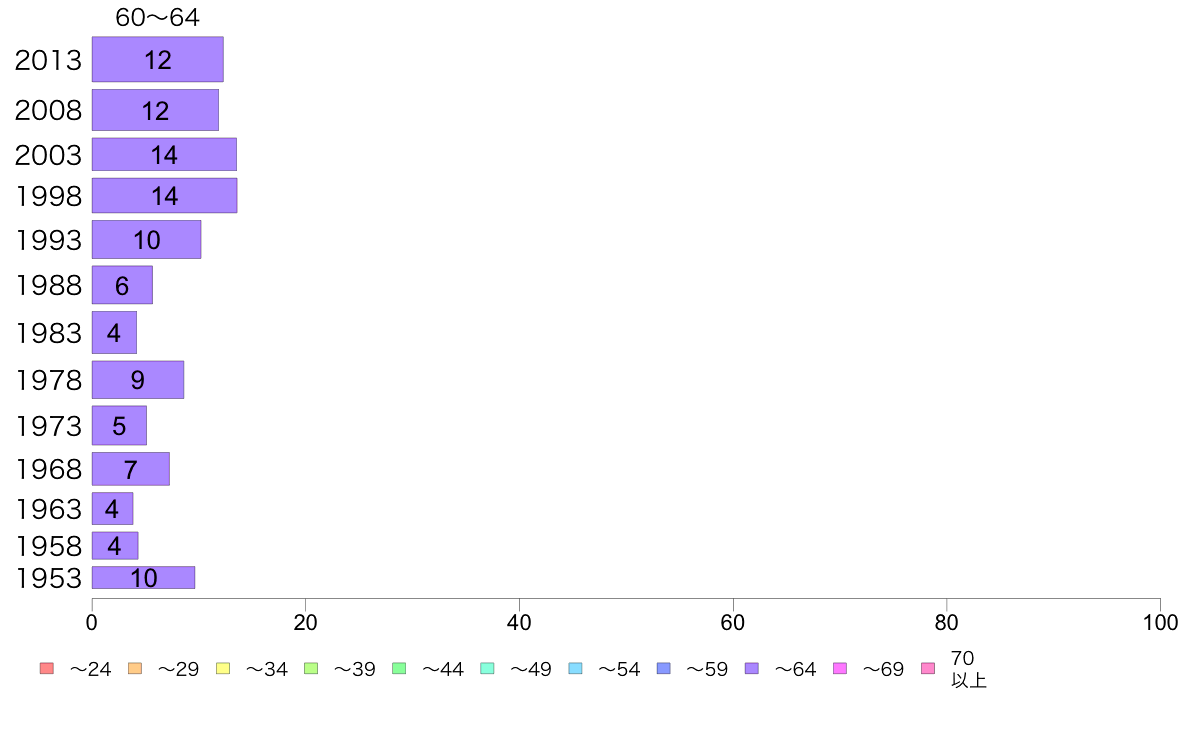1188x736 pixels.
Task: Click the ~64 legend text label
Action: 795,669
